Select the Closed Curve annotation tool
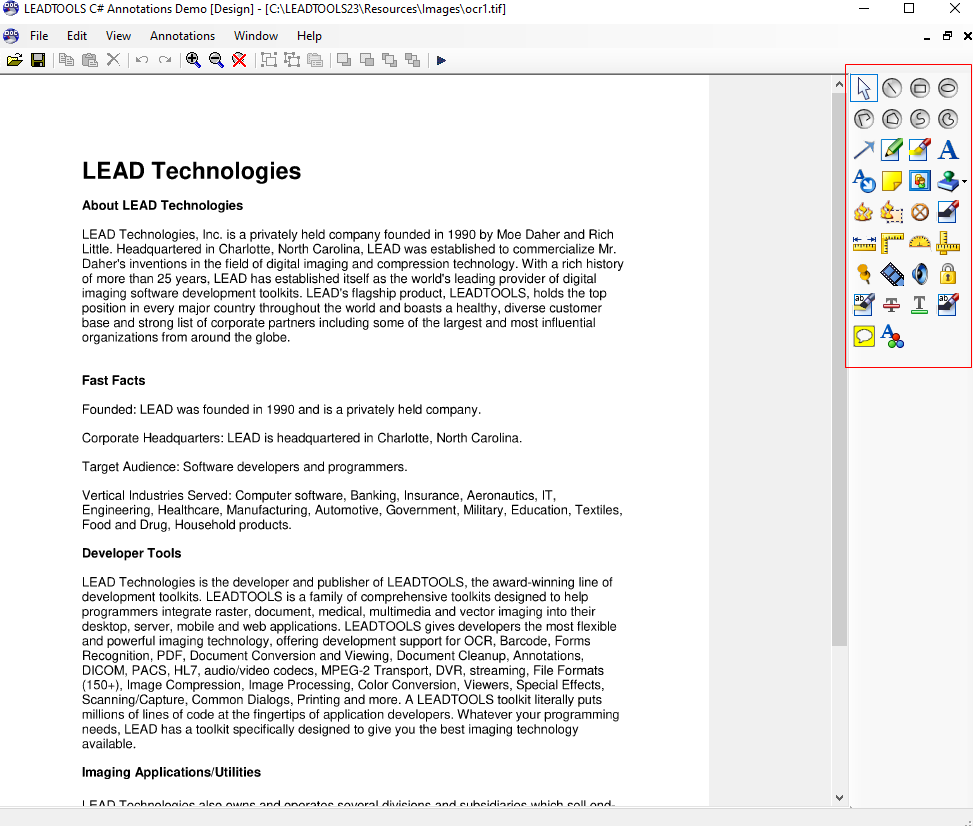Image resolution: width=973 pixels, height=826 pixels. 948,119
